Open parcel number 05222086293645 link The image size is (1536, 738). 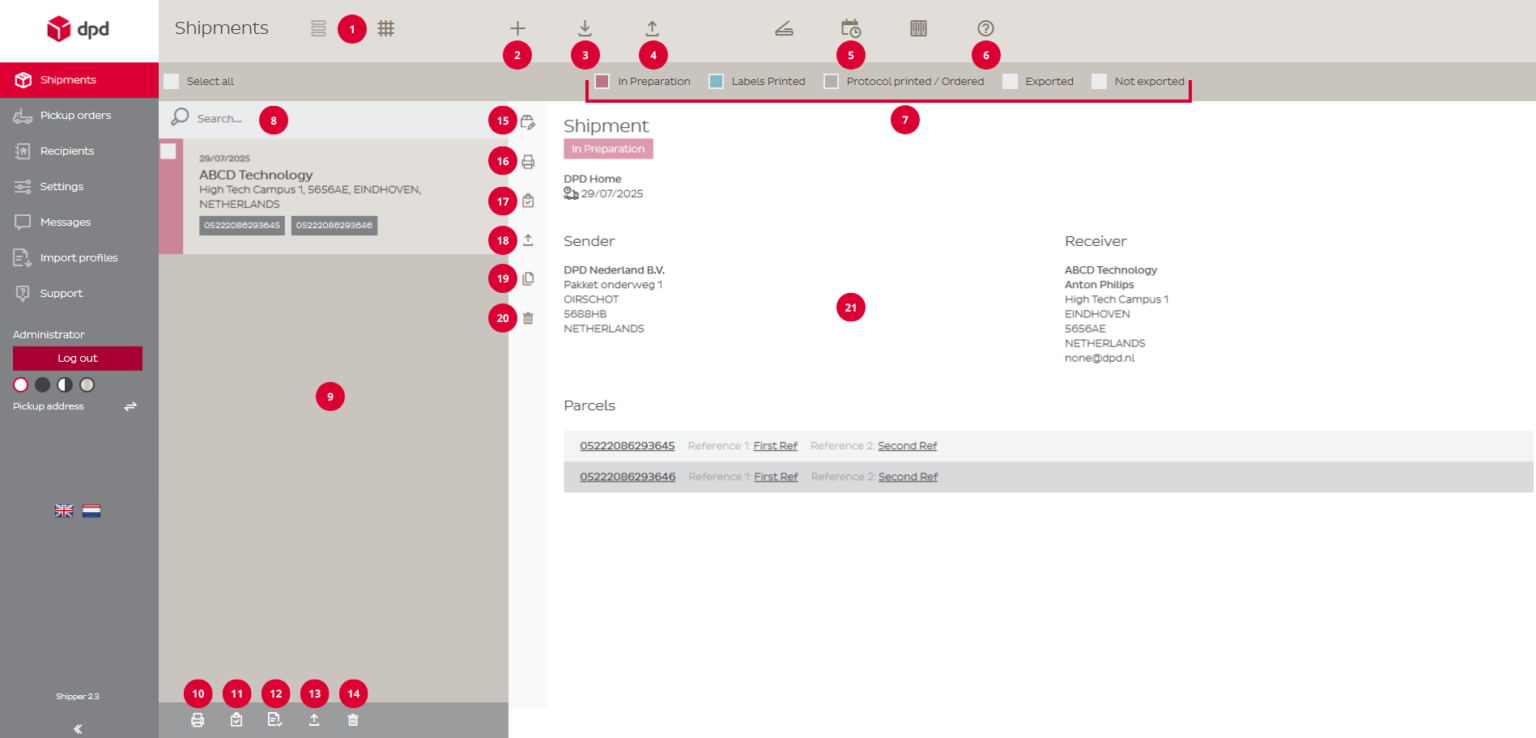coord(627,446)
